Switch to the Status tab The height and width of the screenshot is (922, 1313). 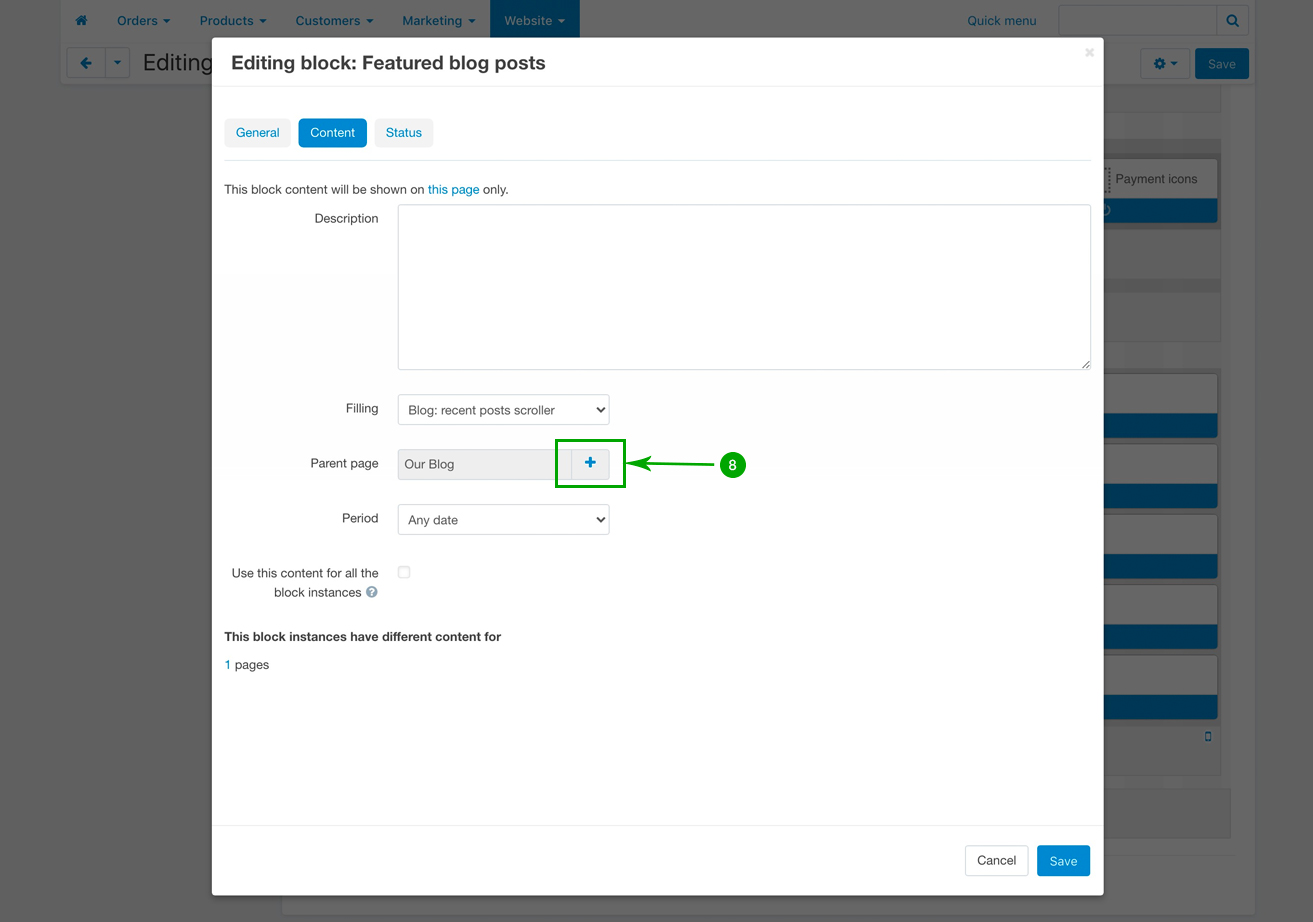[x=403, y=133]
